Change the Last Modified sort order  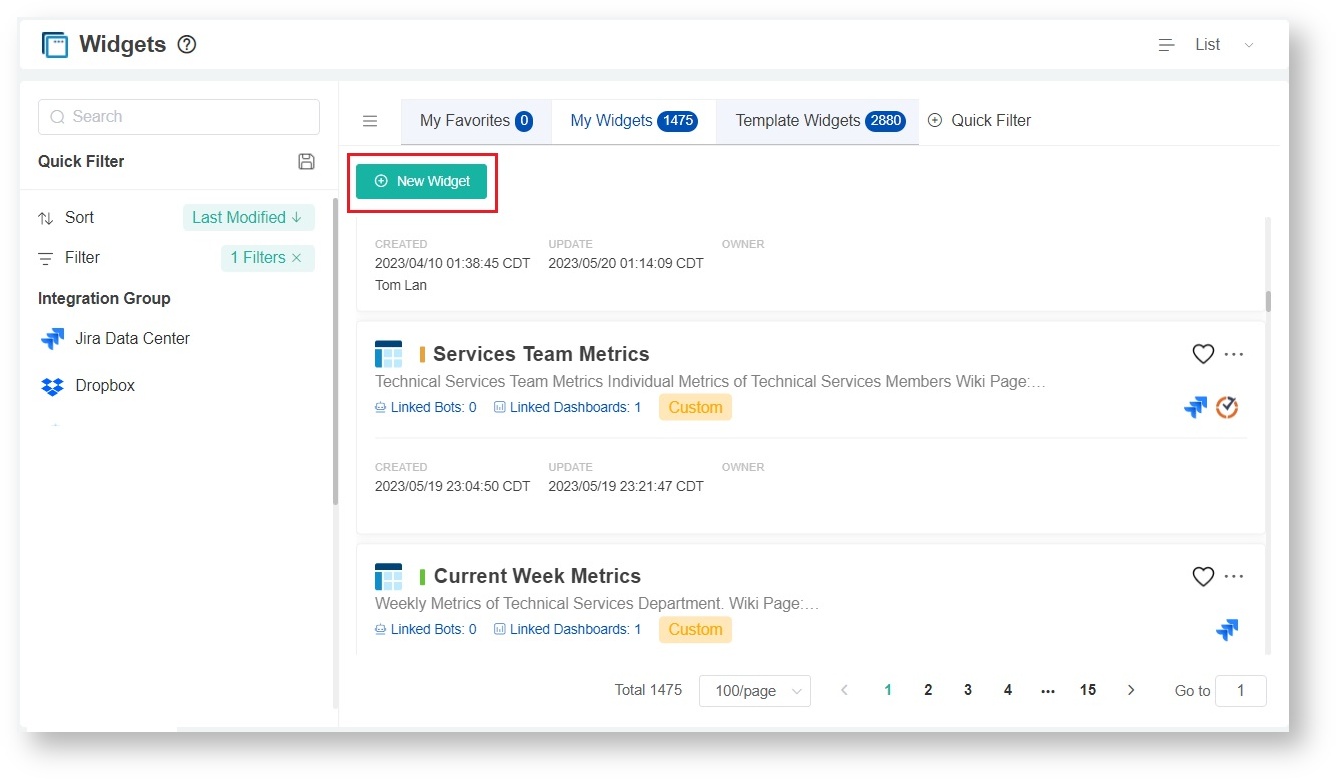(247, 218)
